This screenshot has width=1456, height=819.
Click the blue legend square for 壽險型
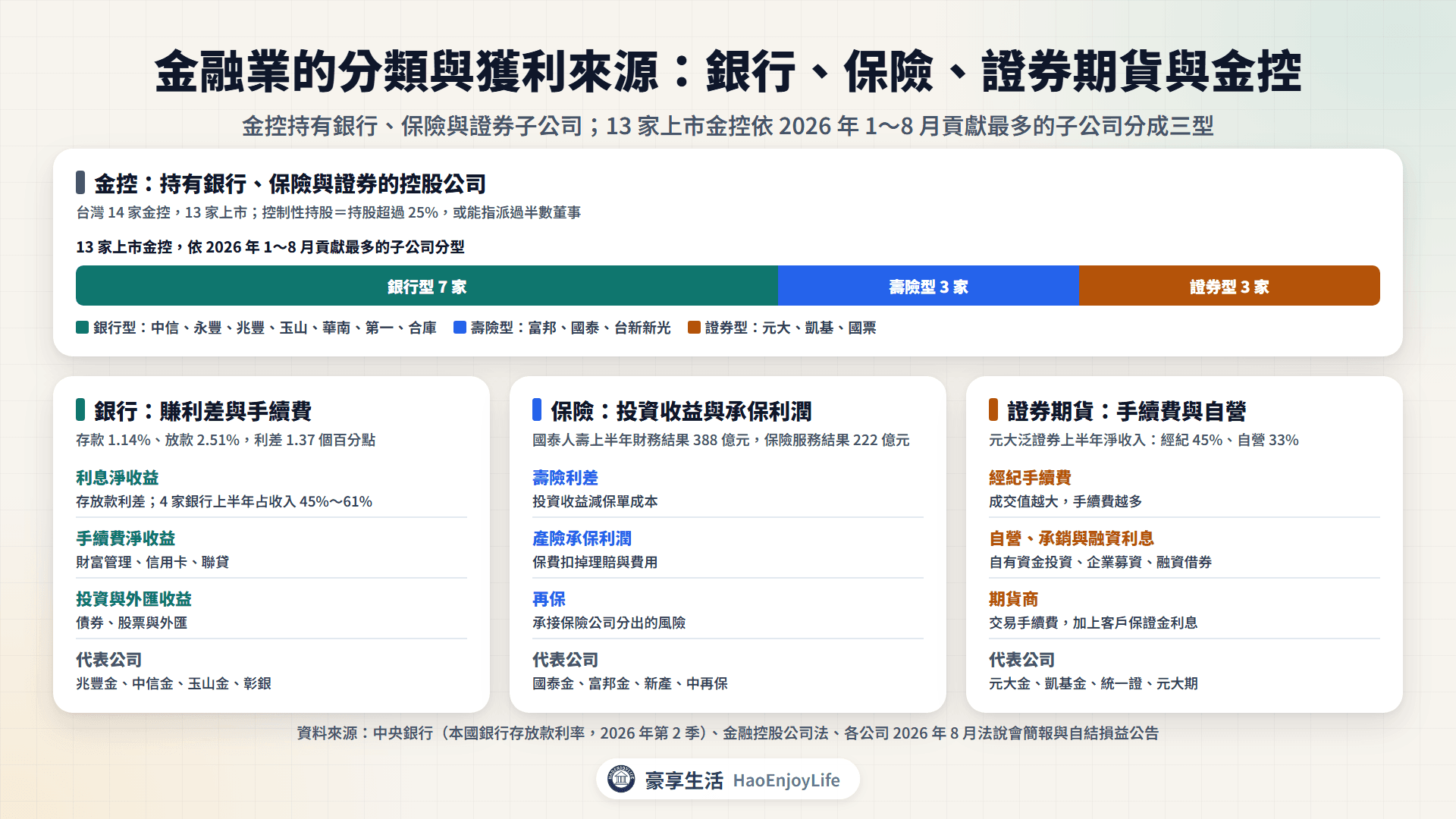point(460,328)
